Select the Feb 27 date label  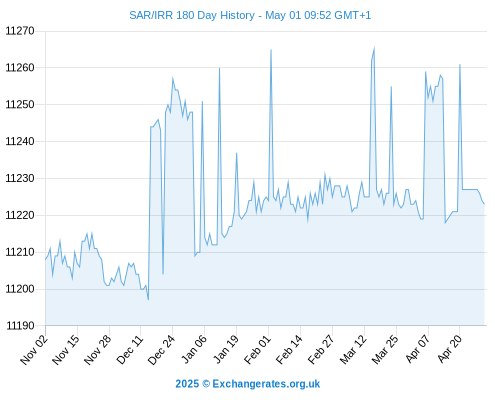(x=321, y=349)
